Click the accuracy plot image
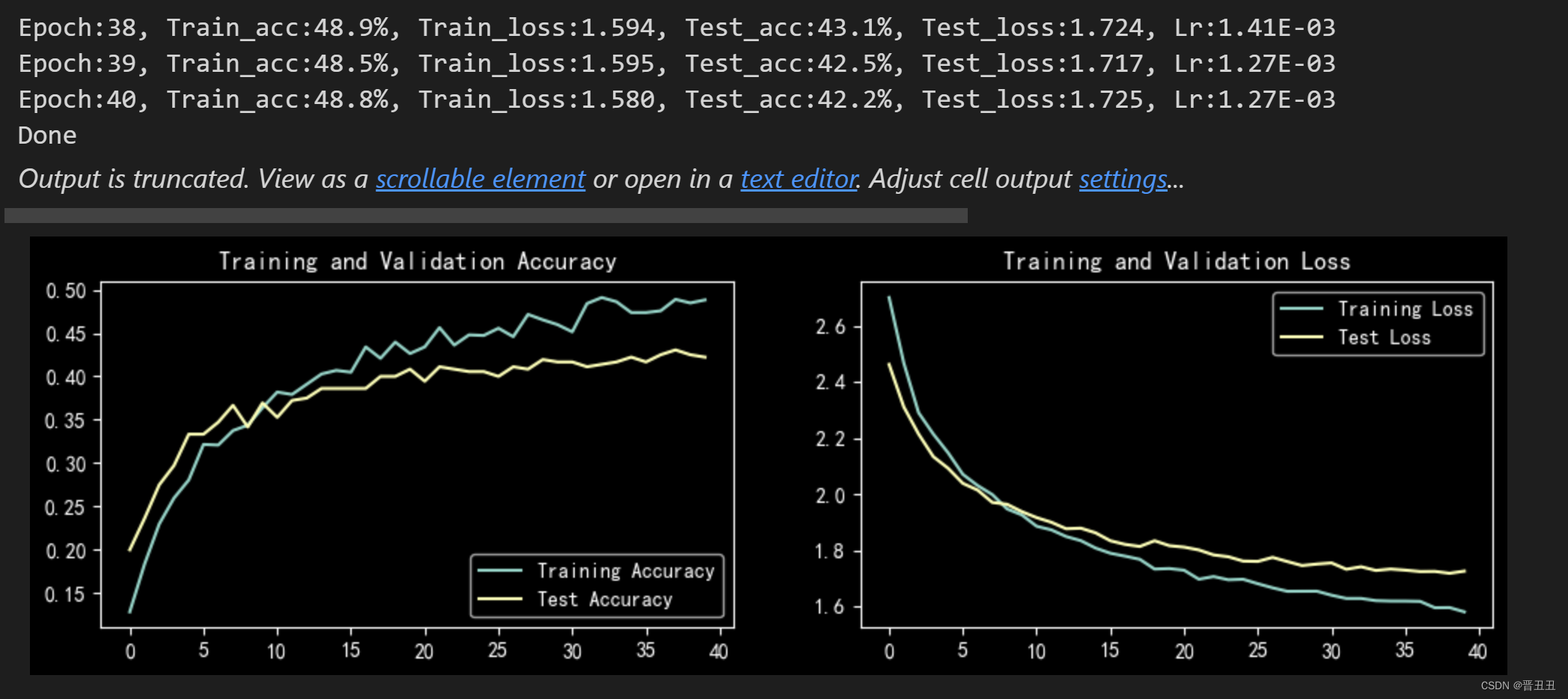 [x=418, y=455]
